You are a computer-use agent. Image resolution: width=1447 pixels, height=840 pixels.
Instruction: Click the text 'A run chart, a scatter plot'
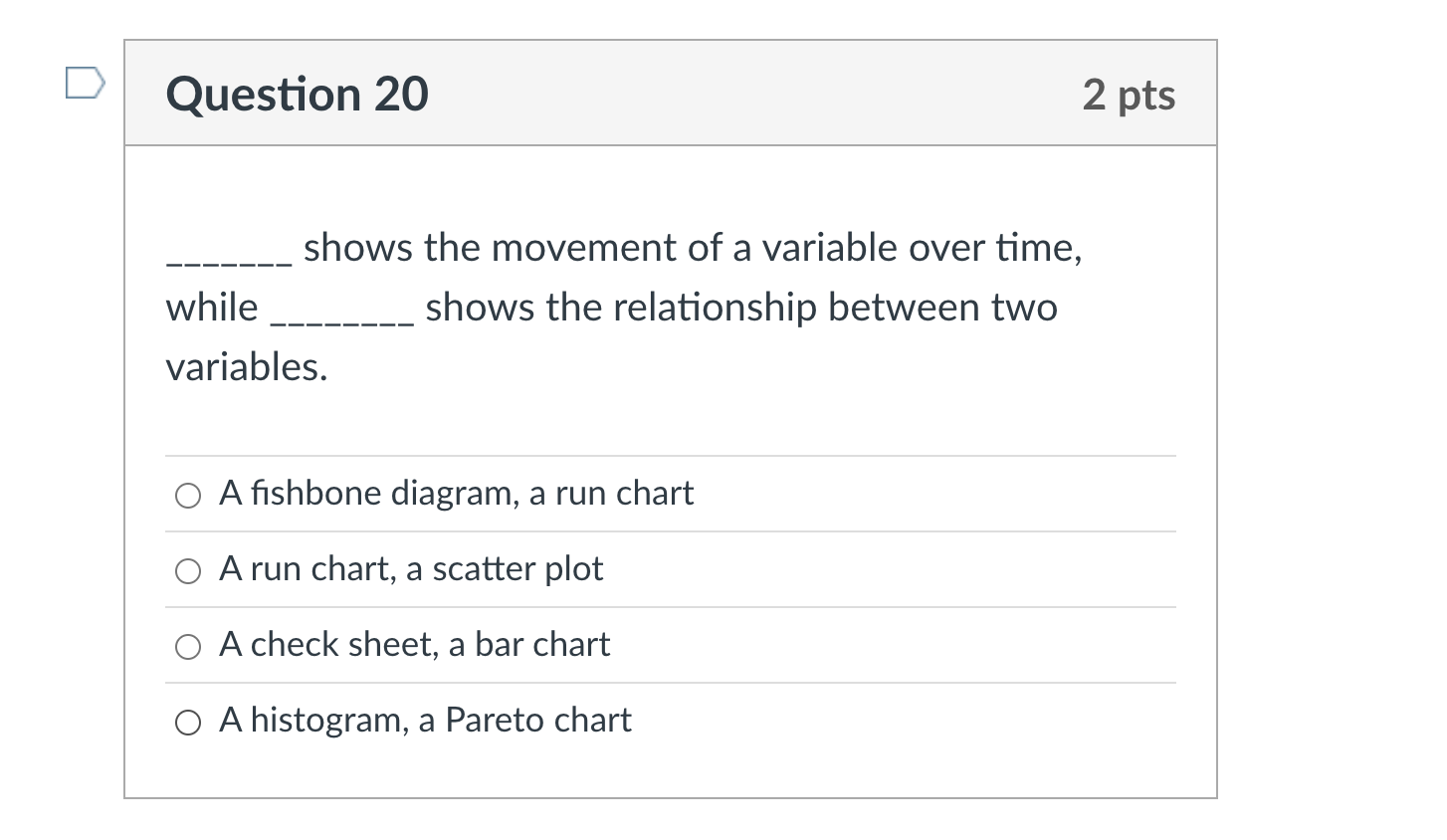pos(411,569)
